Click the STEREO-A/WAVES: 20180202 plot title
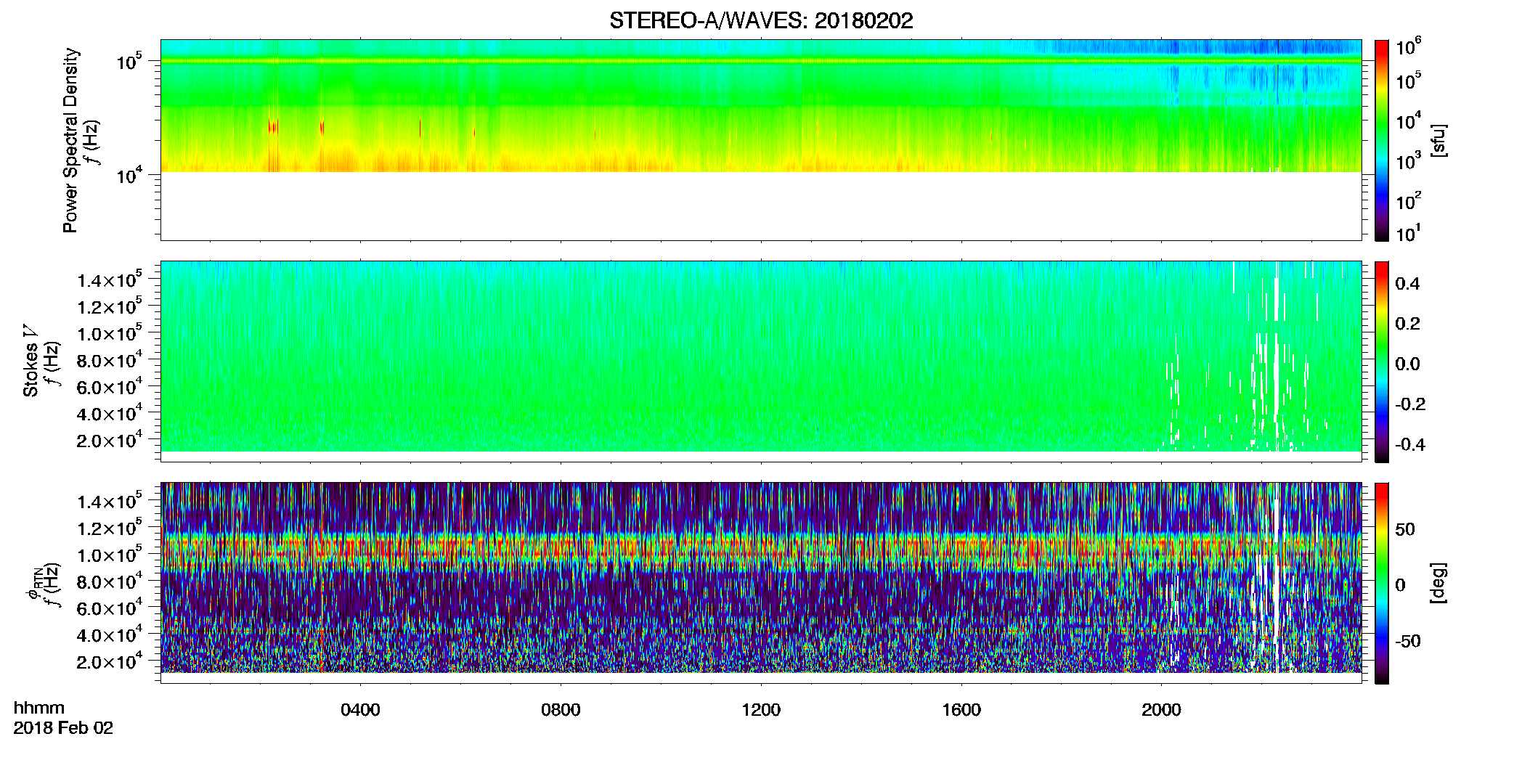This screenshot has height=784, width=1522. click(760, 21)
